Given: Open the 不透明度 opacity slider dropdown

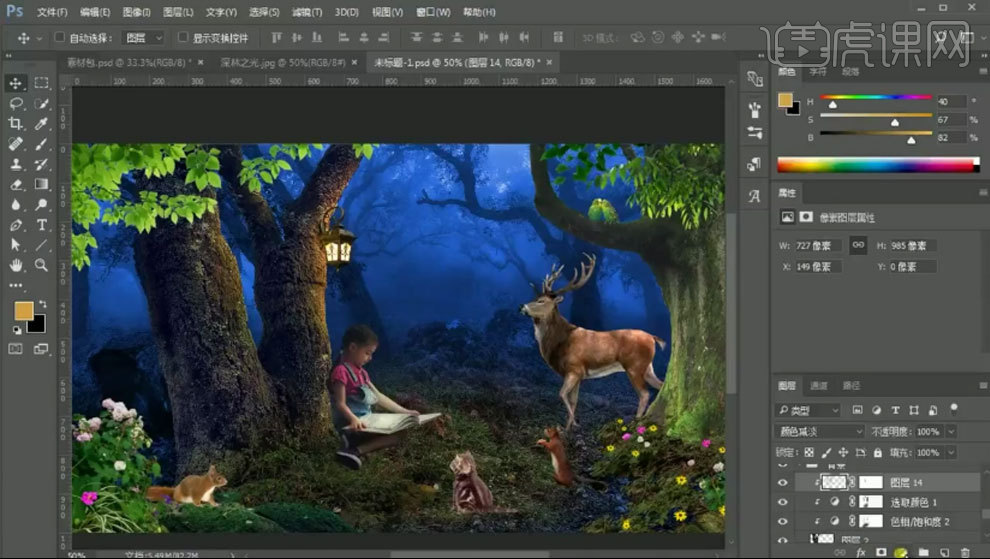Looking at the screenshot, I should [x=951, y=431].
